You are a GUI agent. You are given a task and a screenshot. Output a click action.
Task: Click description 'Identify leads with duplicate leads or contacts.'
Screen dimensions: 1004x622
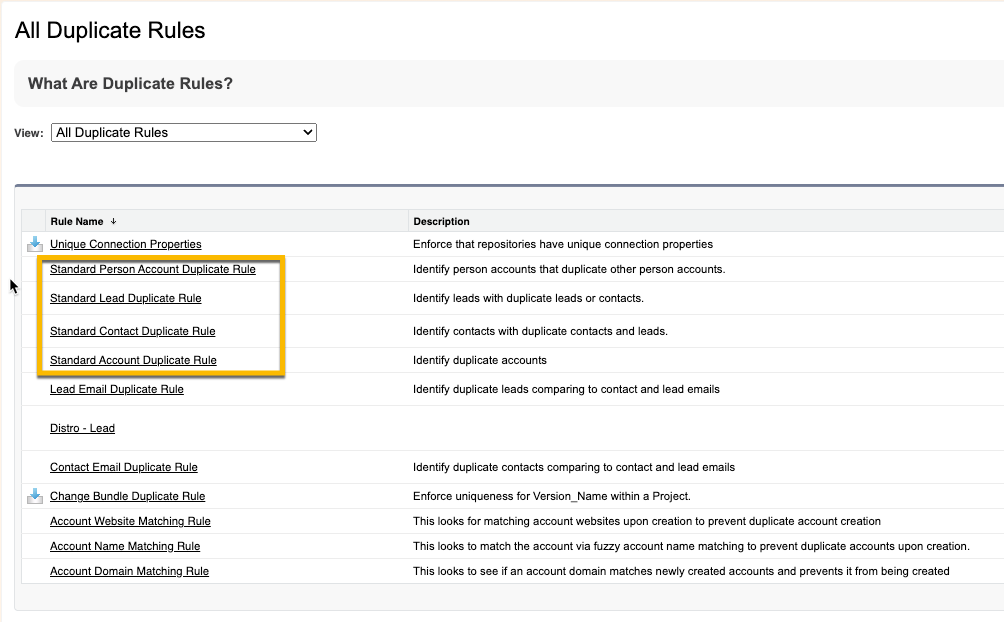click(x=528, y=298)
